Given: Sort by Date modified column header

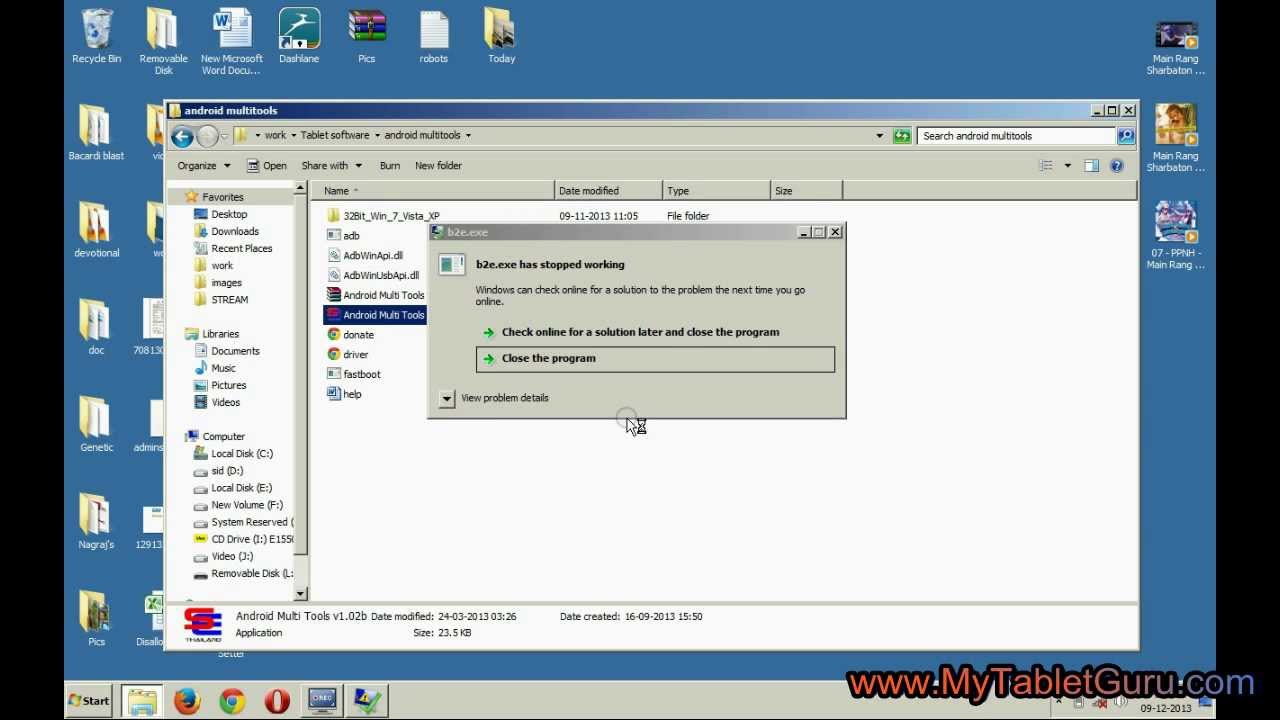Looking at the screenshot, I should tap(608, 191).
